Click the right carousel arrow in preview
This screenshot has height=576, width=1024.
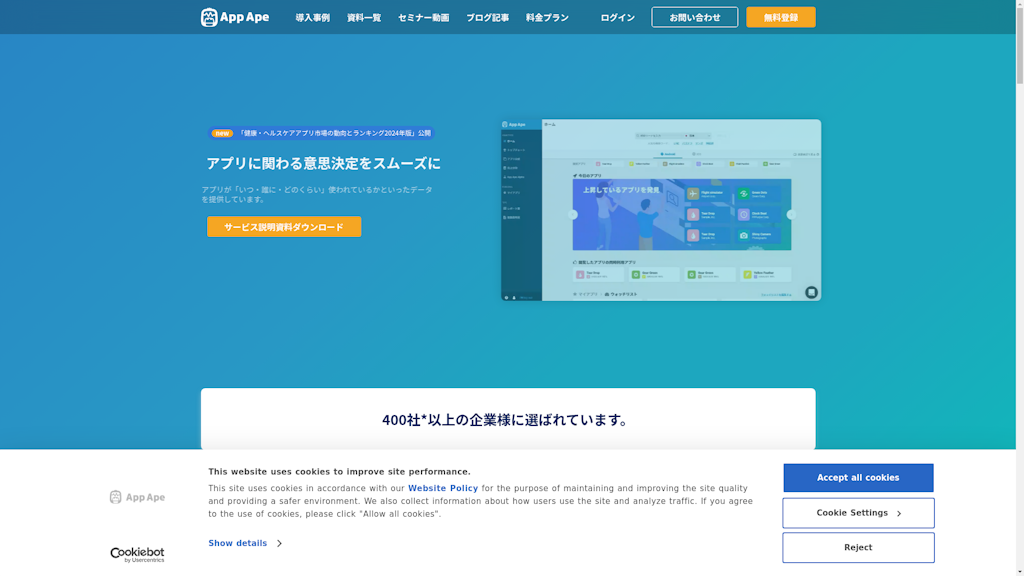click(x=791, y=214)
